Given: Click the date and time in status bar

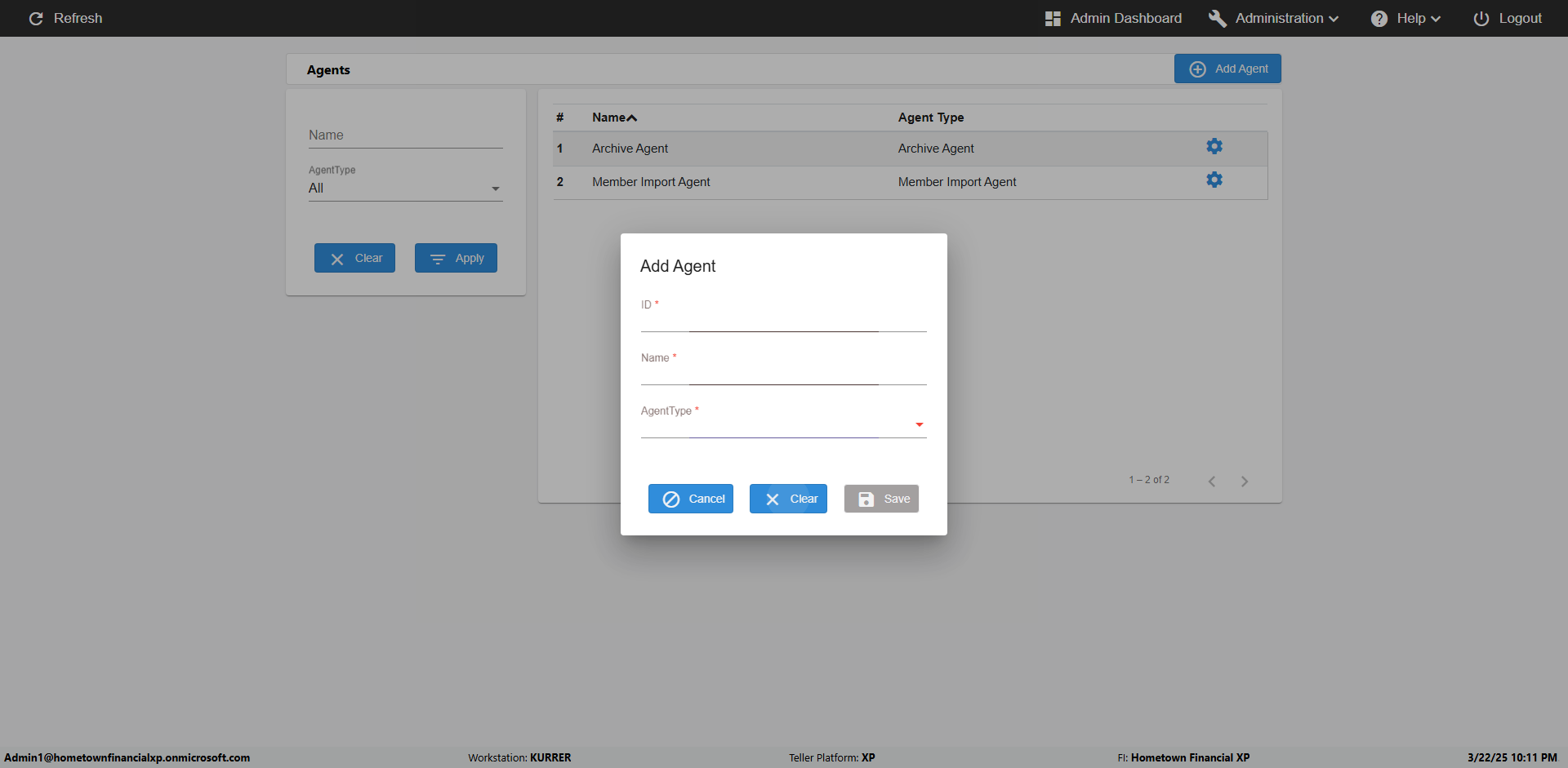Looking at the screenshot, I should click(1512, 757).
